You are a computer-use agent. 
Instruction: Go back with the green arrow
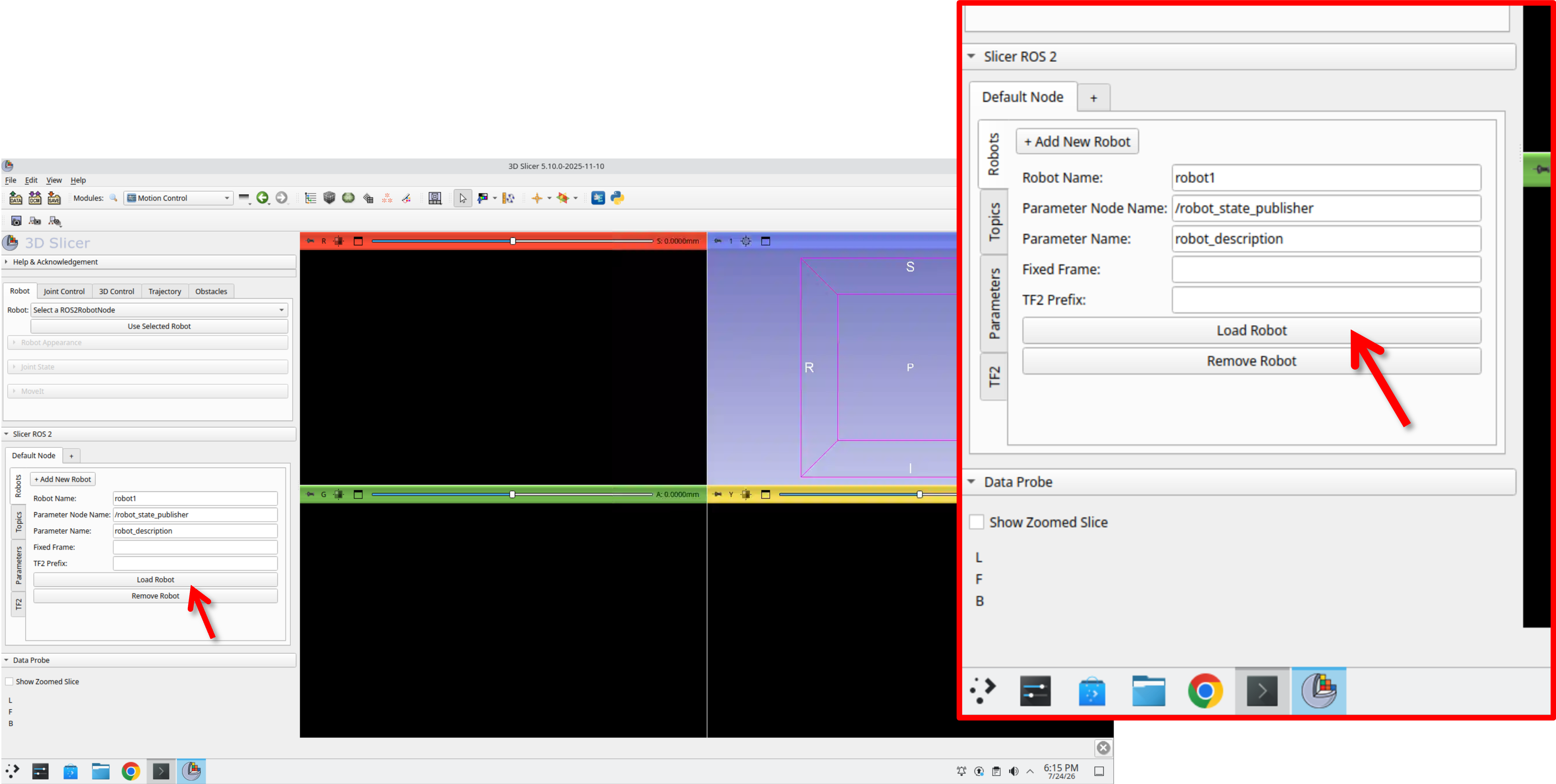[262, 198]
